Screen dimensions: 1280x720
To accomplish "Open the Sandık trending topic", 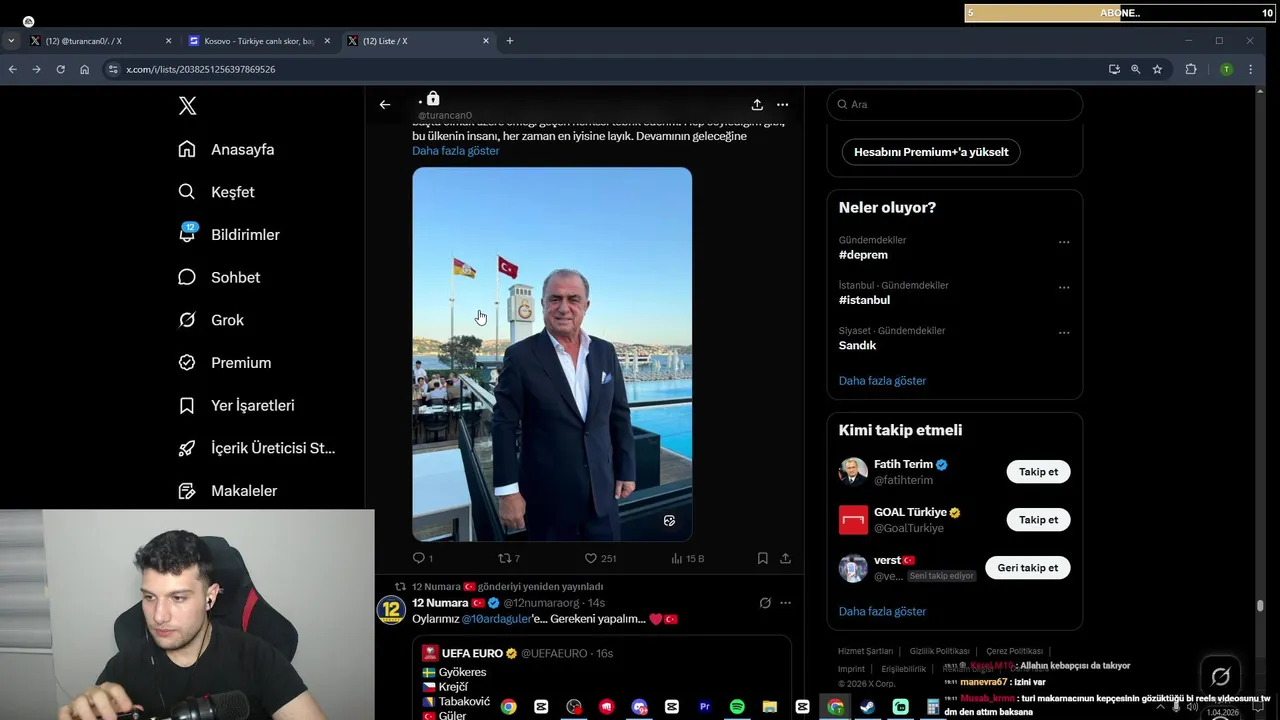I will tap(857, 345).
